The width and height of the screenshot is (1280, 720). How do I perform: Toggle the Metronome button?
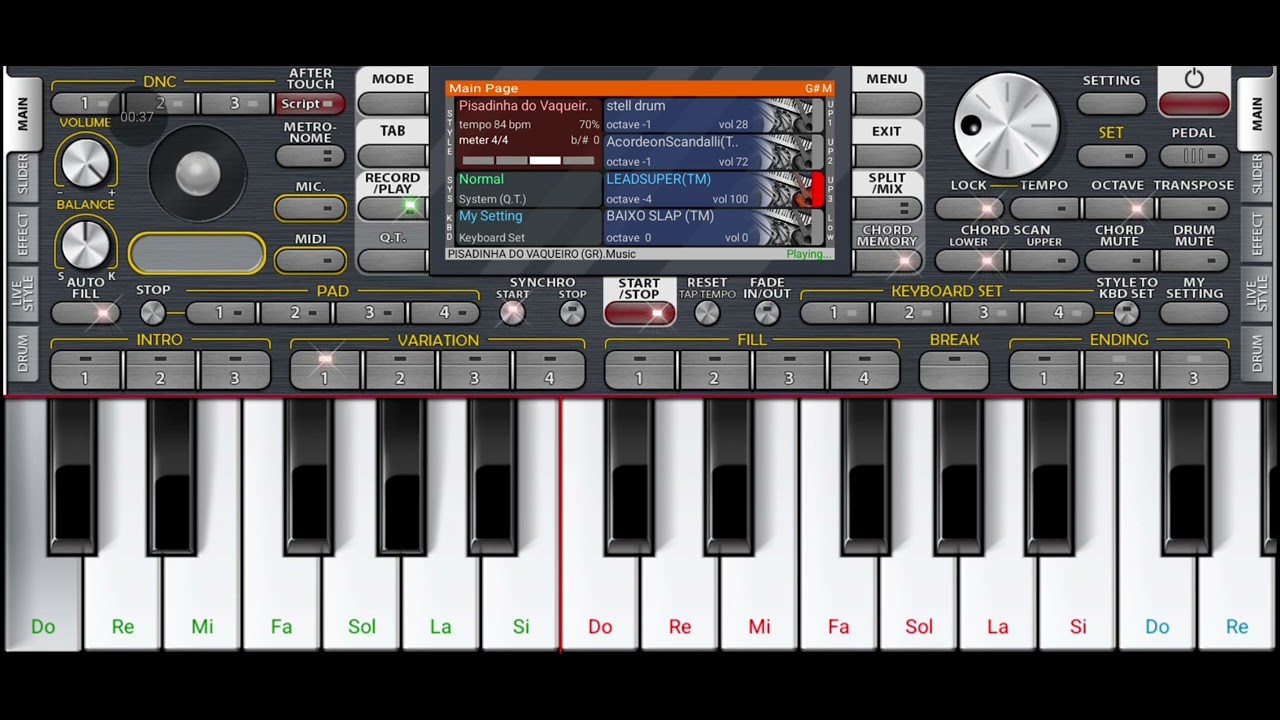click(x=310, y=156)
